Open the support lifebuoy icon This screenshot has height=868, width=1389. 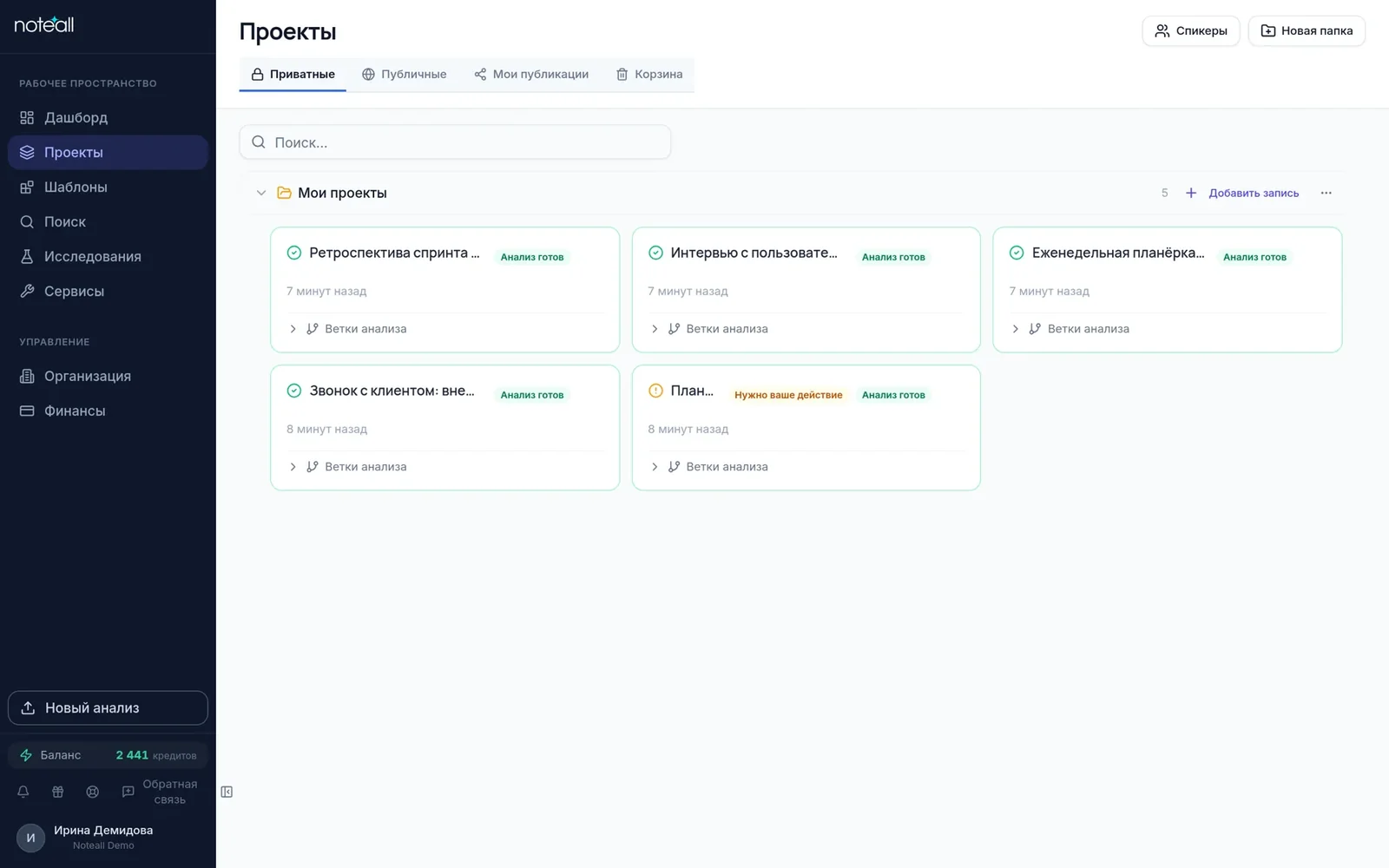tap(93, 792)
